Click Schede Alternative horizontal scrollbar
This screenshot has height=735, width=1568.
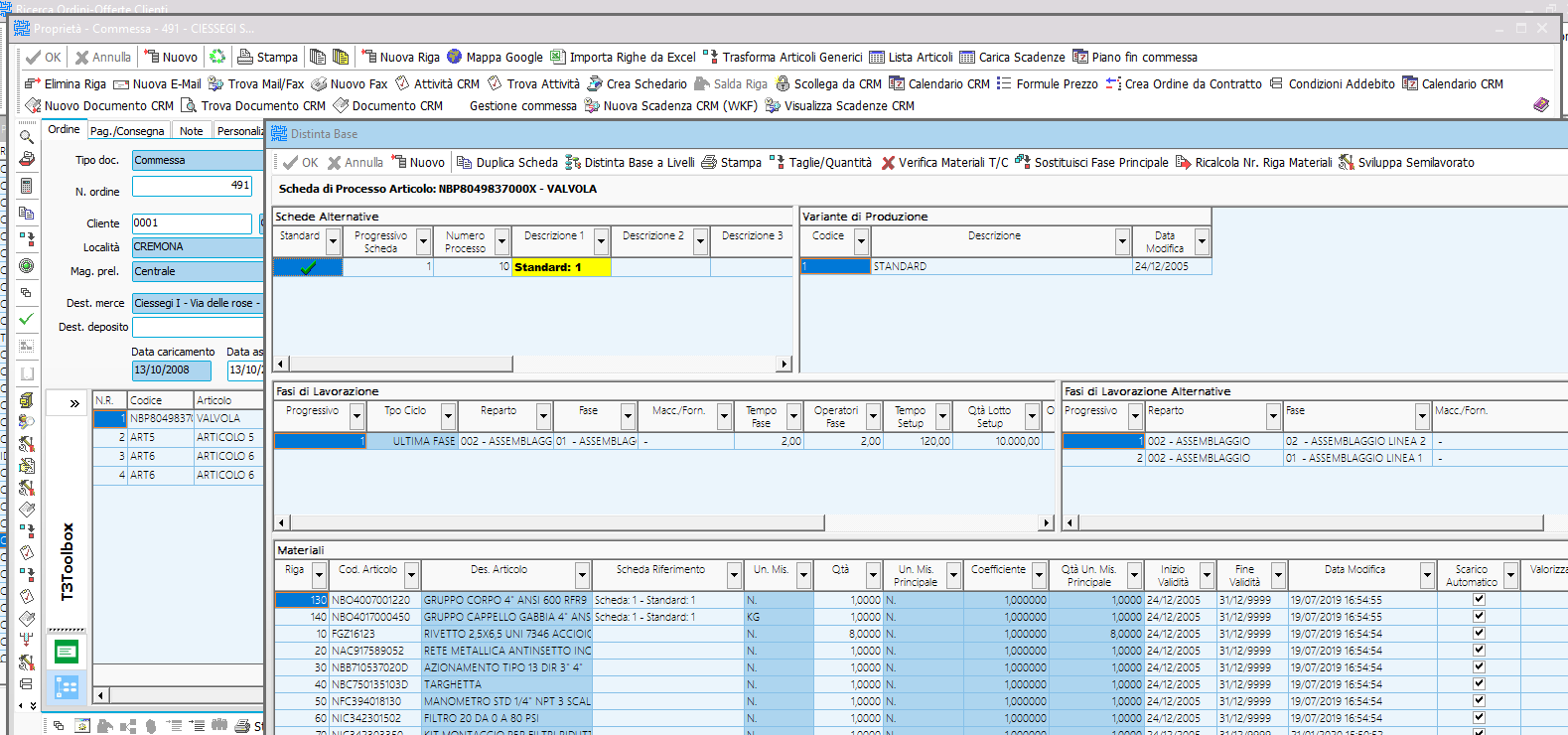pos(533,364)
